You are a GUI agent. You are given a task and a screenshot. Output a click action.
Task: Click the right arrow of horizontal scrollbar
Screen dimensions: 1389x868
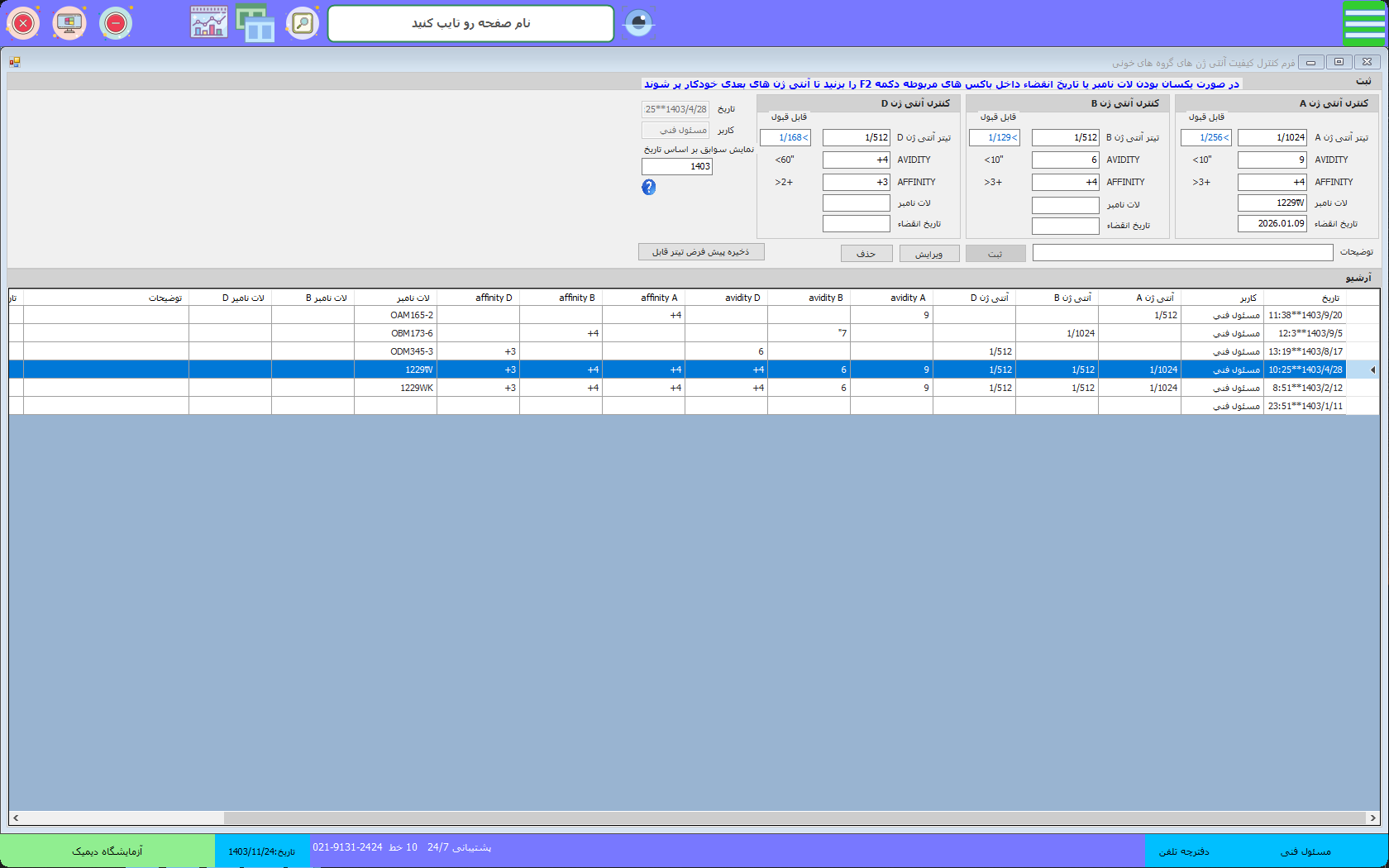1372,818
